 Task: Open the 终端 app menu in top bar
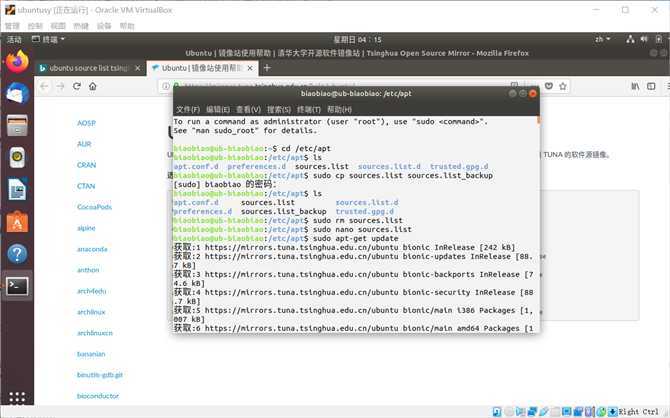48,39
